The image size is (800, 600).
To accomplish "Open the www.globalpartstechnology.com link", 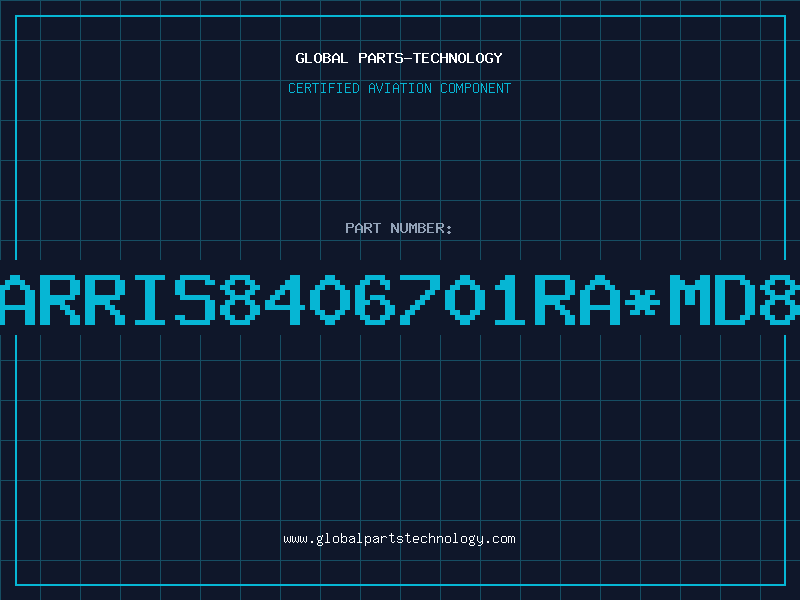I will 399,539.
